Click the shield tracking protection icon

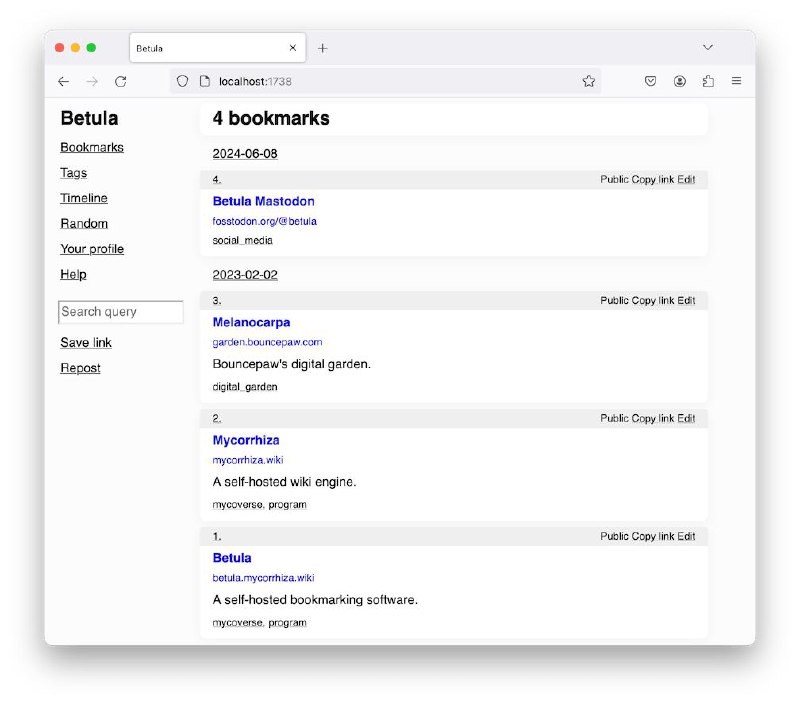(x=183, y=81)
